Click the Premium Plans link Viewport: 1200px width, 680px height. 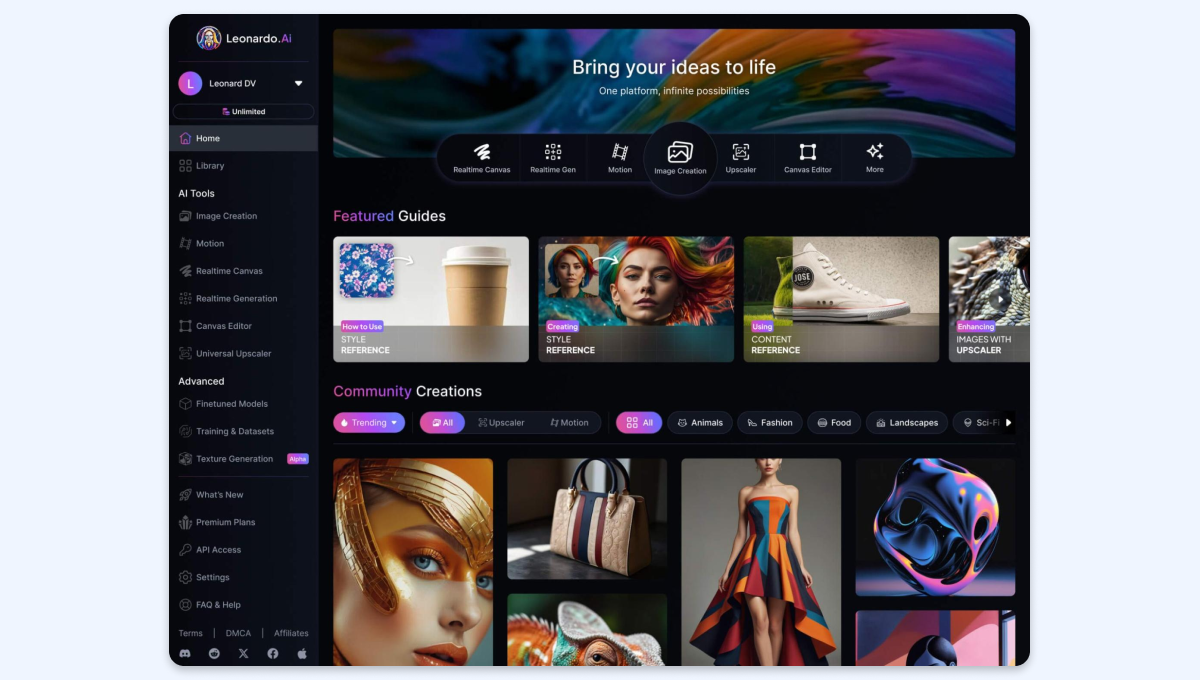pos(225,522)
